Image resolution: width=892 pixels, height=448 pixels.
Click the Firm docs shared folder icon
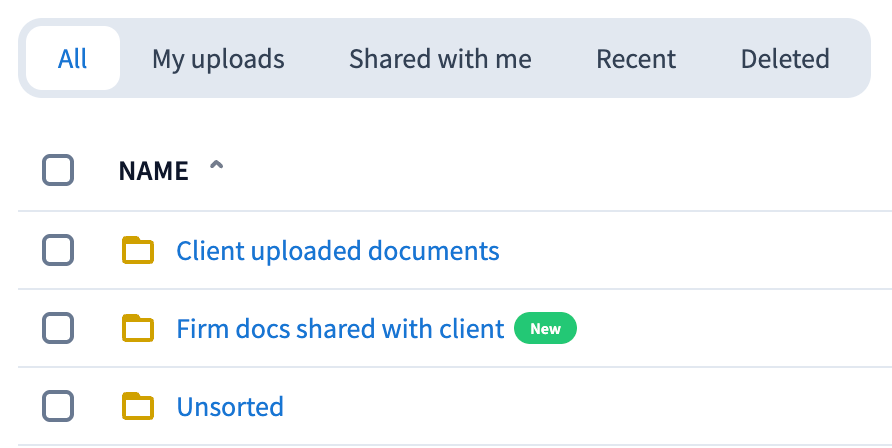(x=138, y=328)
